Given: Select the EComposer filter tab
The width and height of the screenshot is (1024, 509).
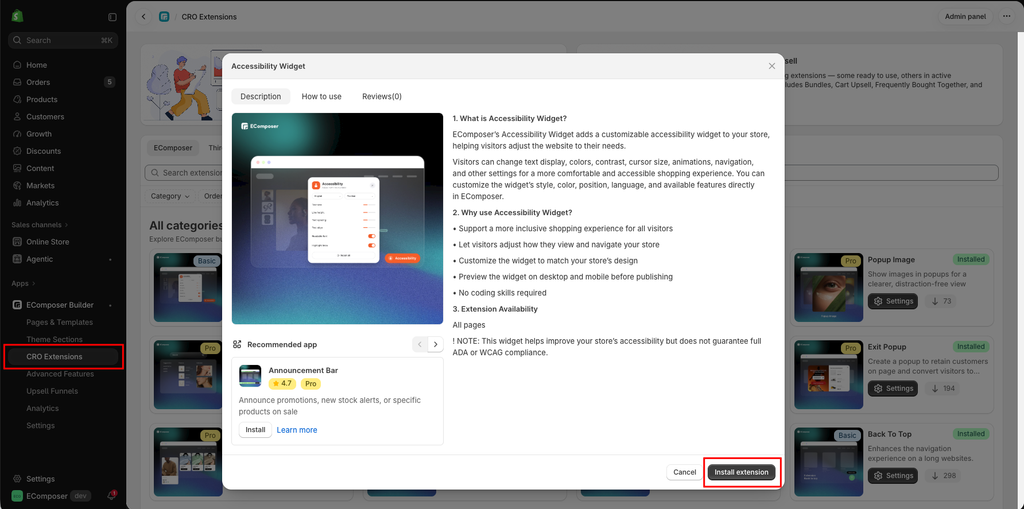Looking at the screenshot, I should 173,148.
